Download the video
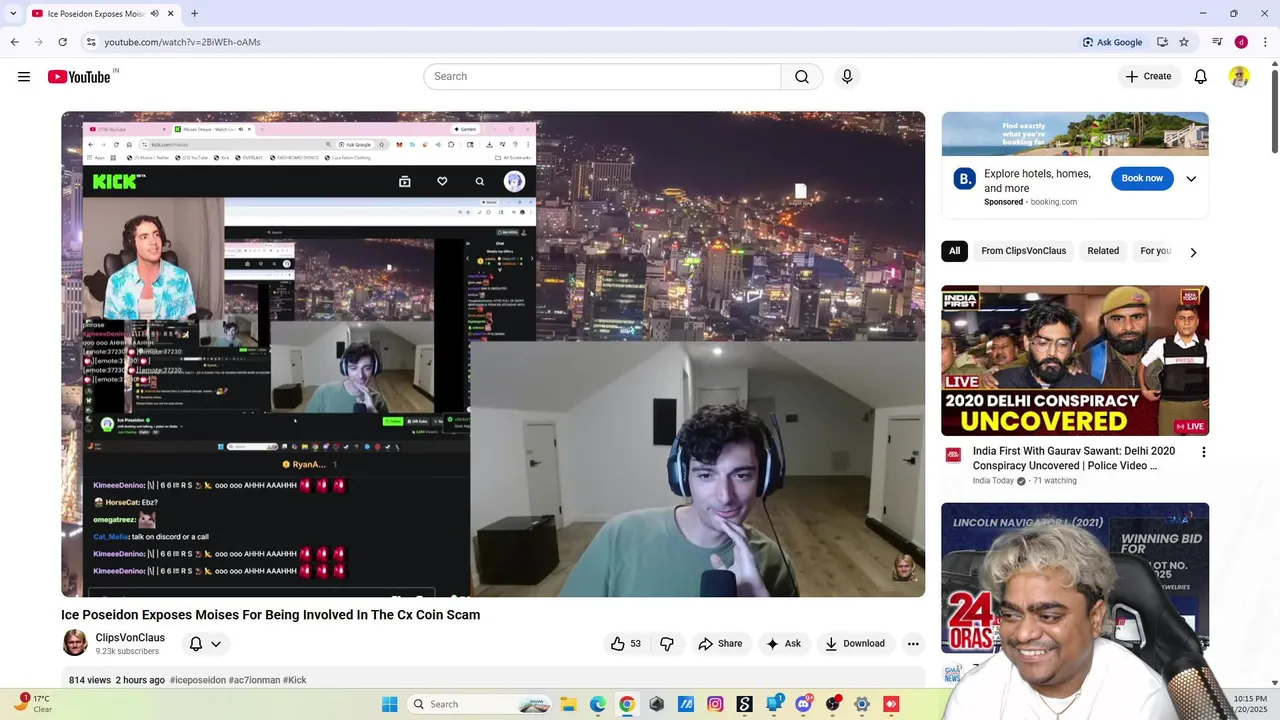The image size is (1280, 720). point(854,644)
